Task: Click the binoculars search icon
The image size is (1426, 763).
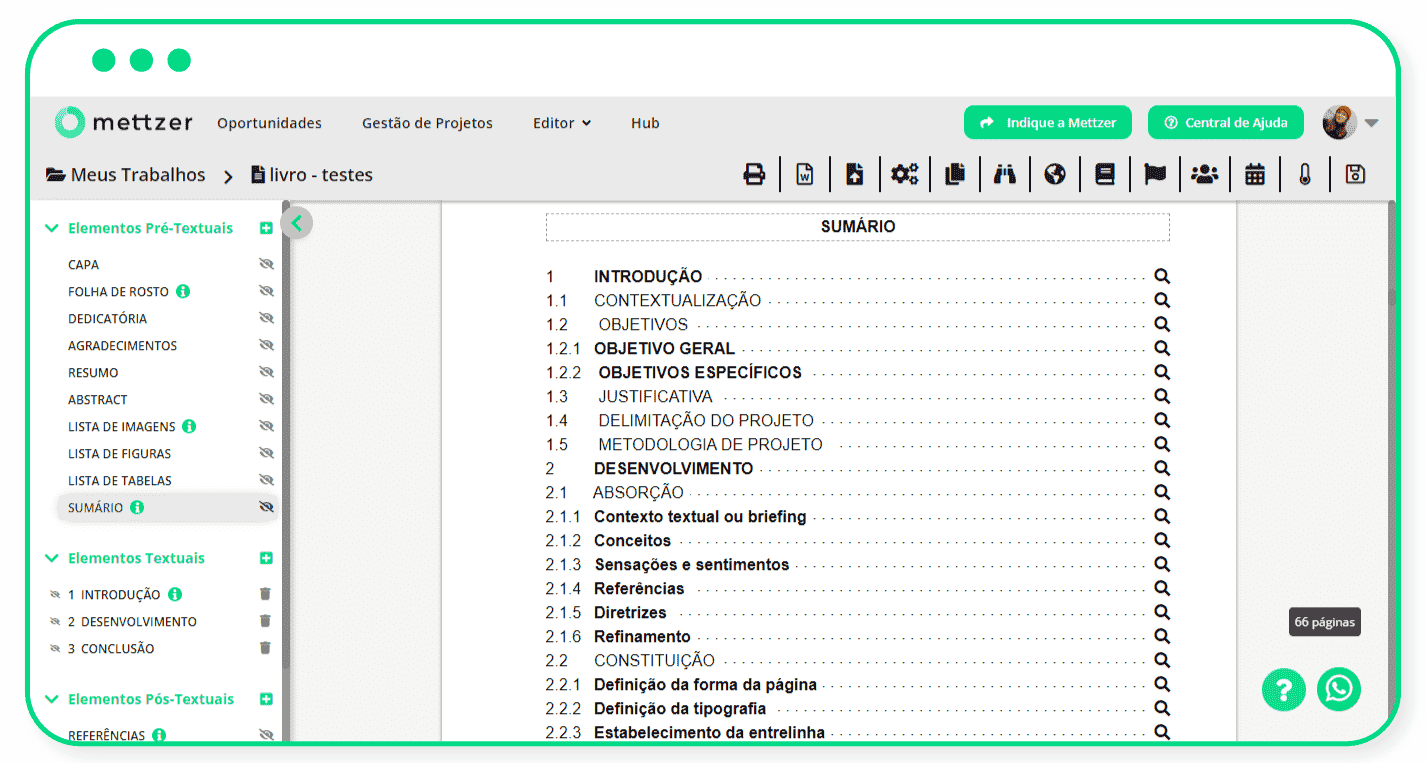Action: pyautogui.click(x=1005, y=175)
